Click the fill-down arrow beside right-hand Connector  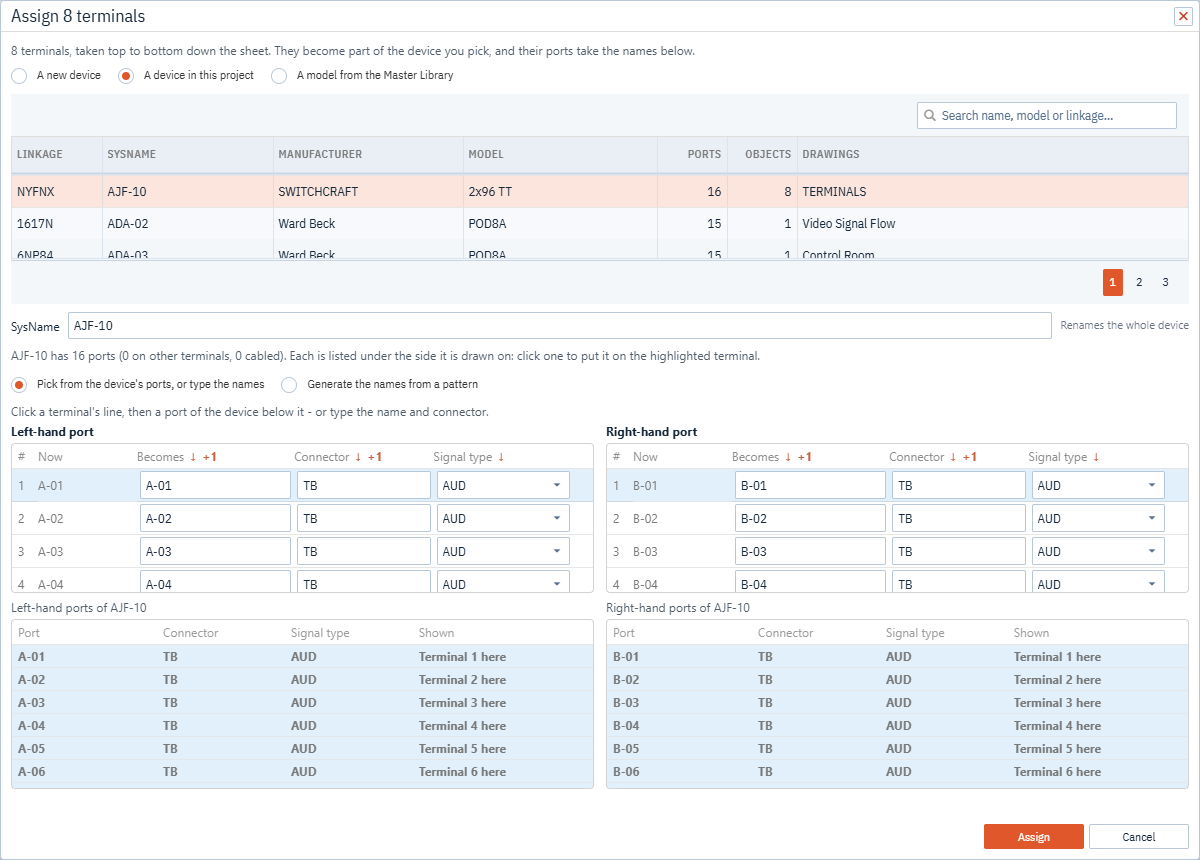coord(953,457)
